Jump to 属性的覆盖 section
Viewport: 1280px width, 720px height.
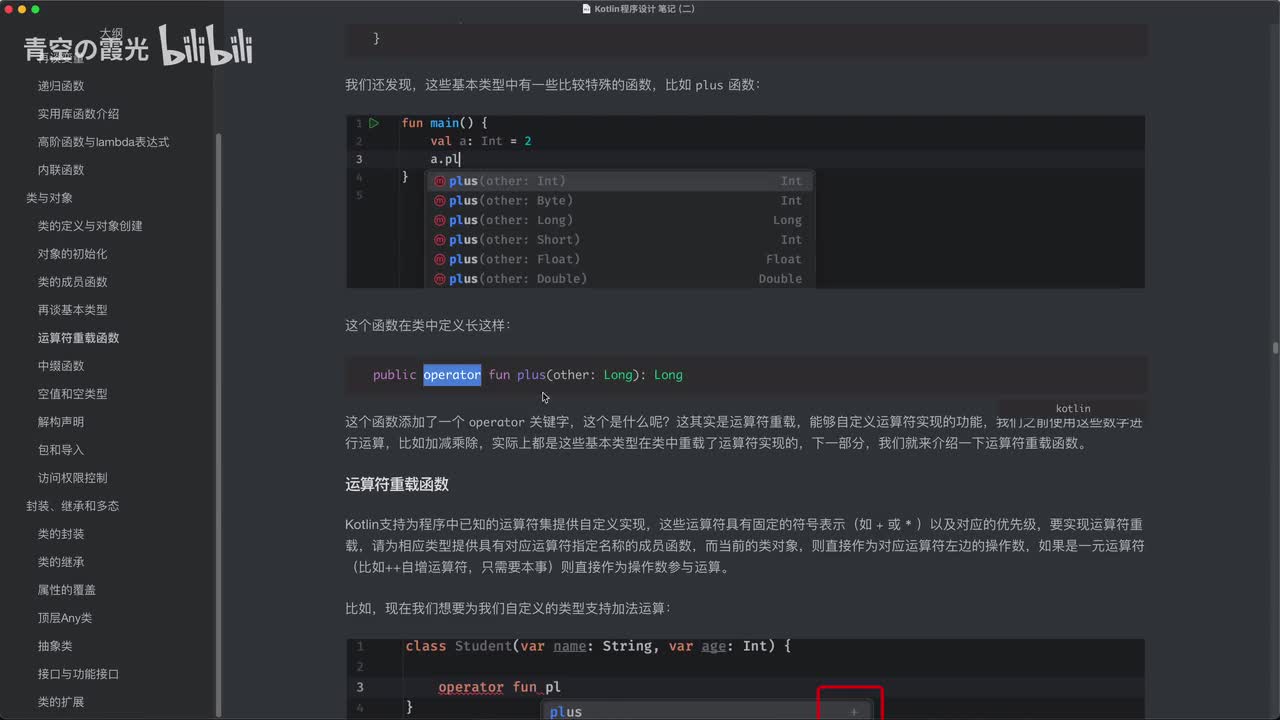(67, 590)
